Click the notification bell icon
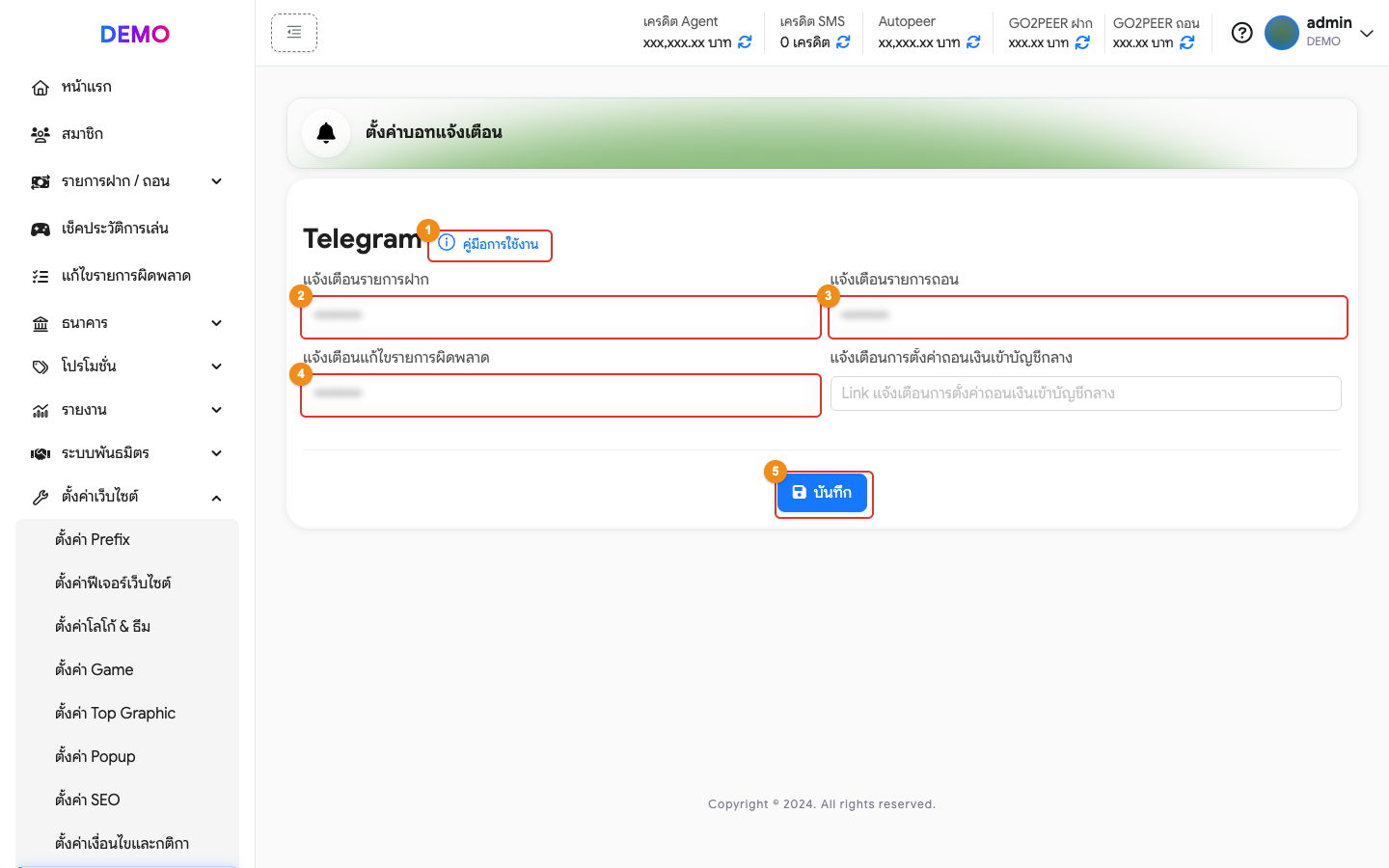The image size is (1389, 868). point(326,133)
